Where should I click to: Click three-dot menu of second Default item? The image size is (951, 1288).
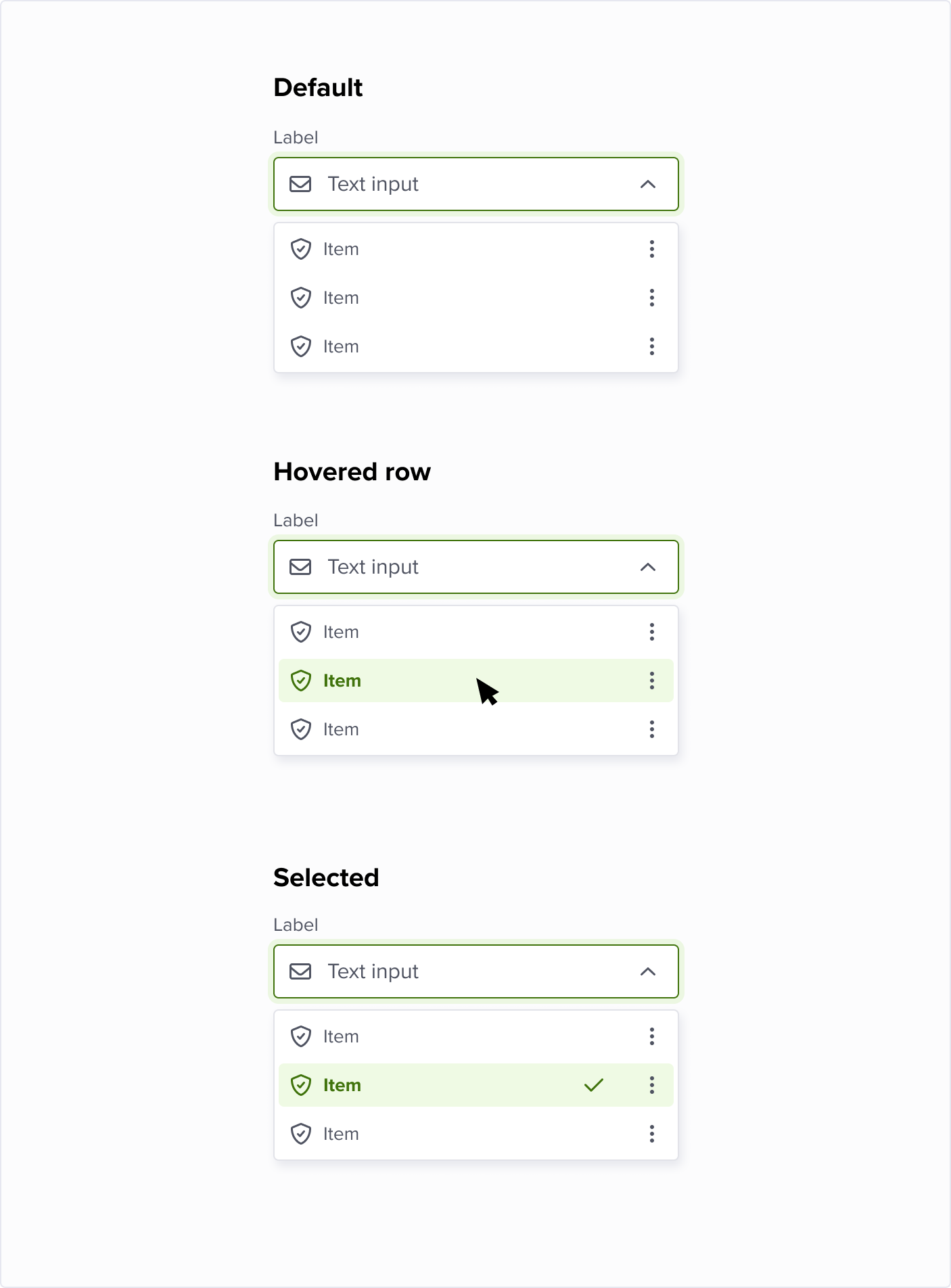tap(652, 298)
